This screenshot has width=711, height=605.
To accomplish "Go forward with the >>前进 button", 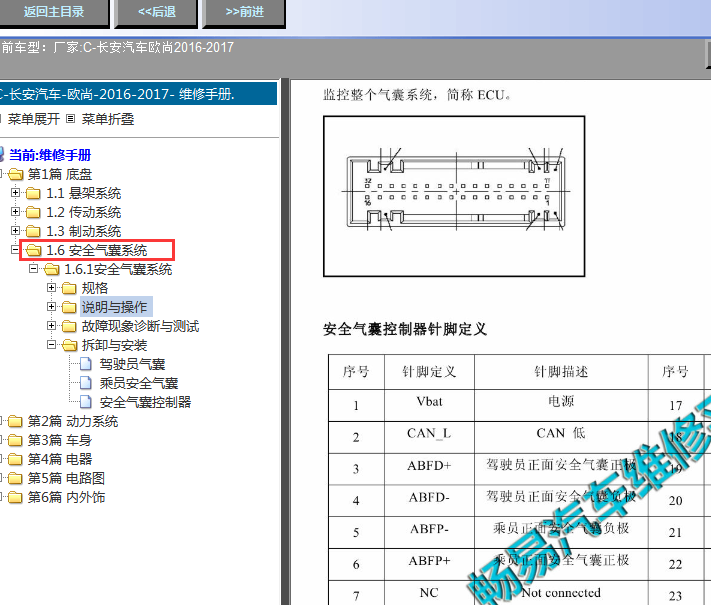I will coord(244,12).
